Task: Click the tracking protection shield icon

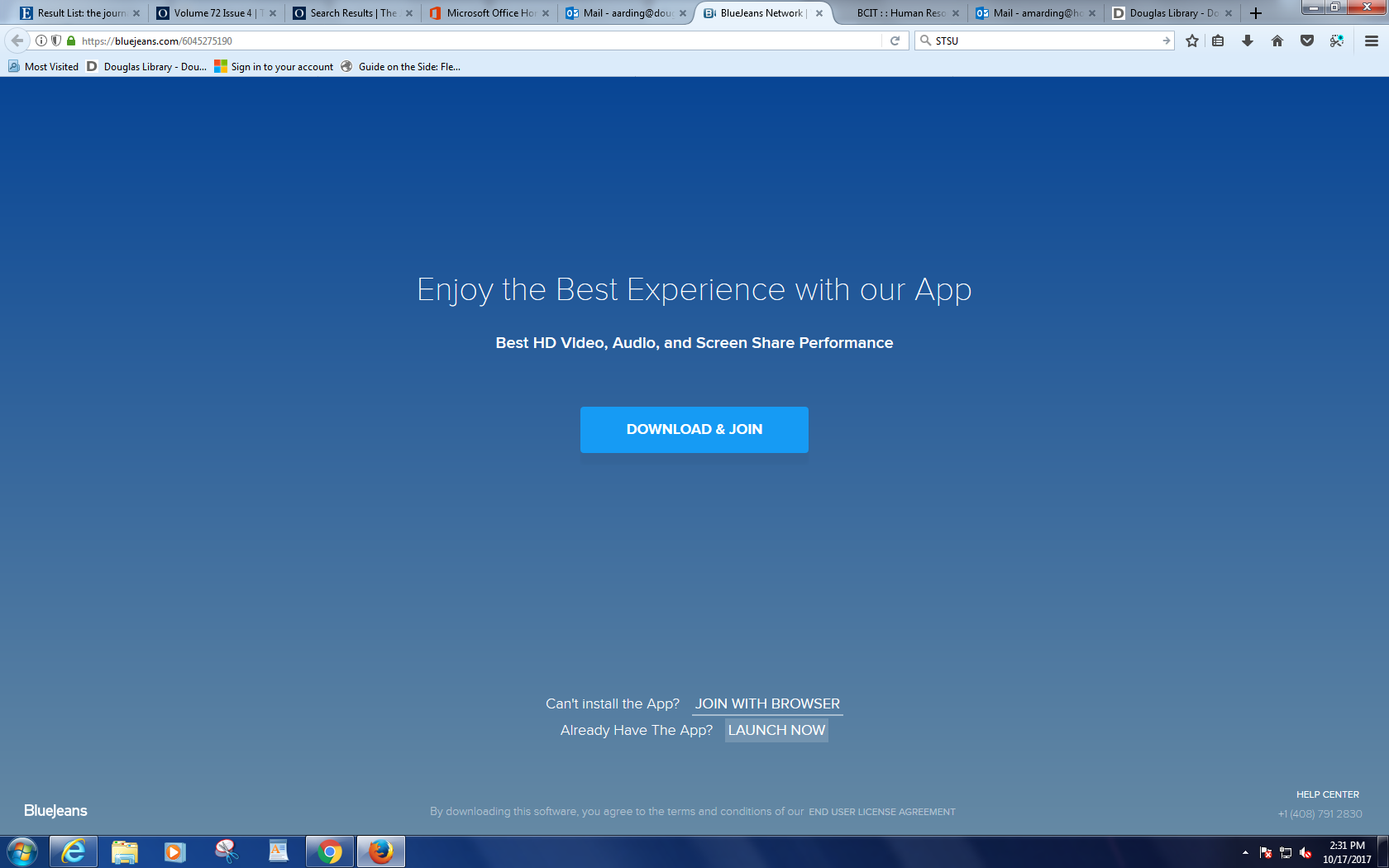Action: 56,41
